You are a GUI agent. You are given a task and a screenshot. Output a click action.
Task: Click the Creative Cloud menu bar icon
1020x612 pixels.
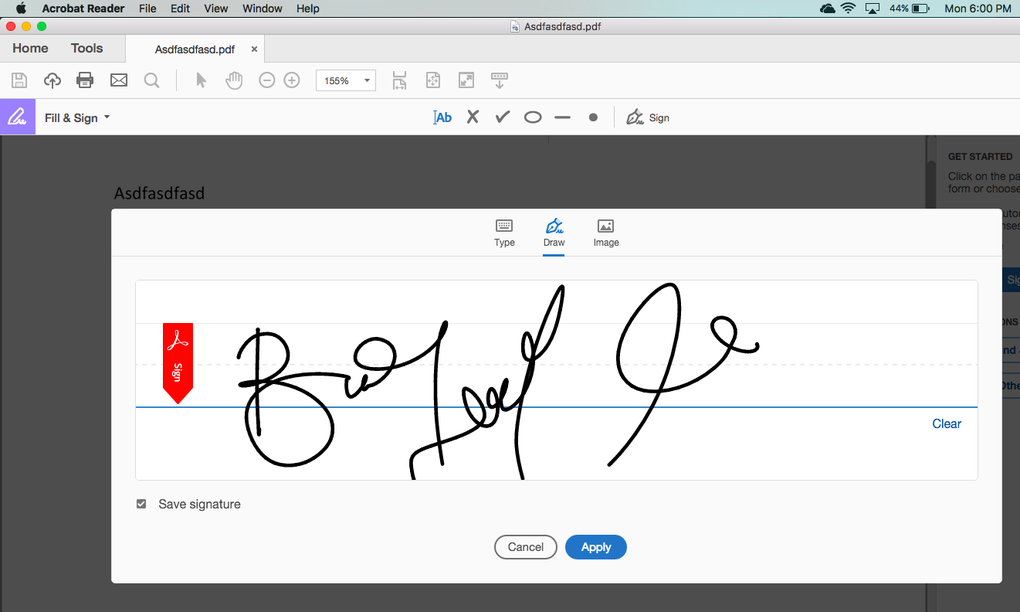tap(827, 8)
